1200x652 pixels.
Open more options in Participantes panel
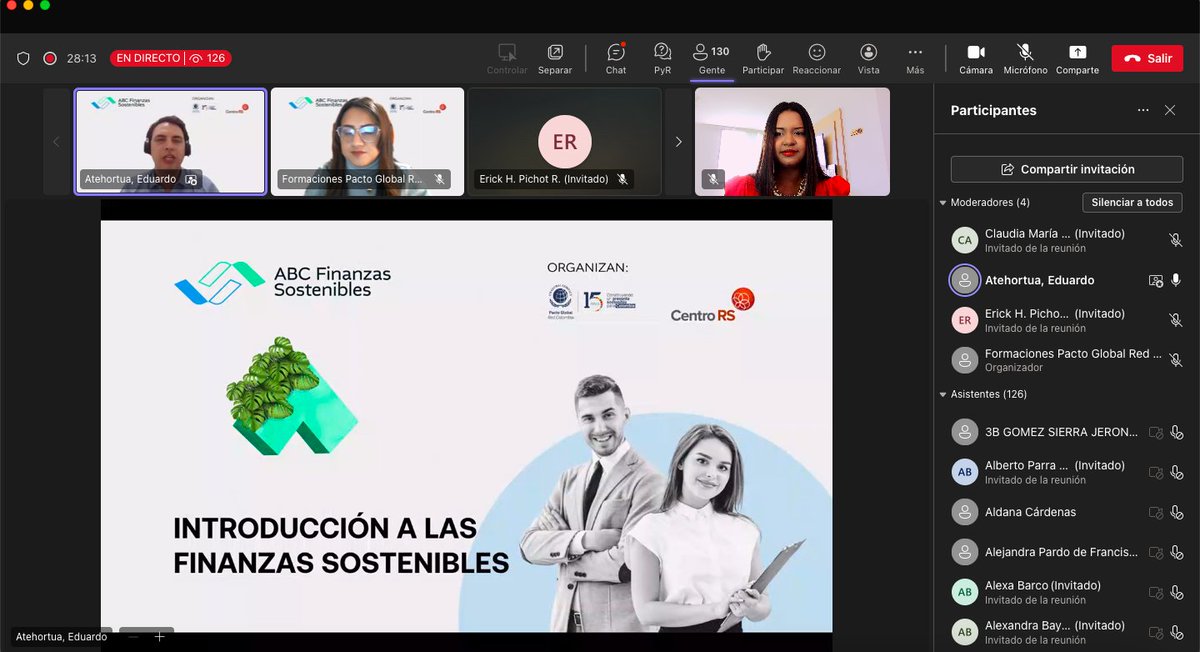point(1143,110)
